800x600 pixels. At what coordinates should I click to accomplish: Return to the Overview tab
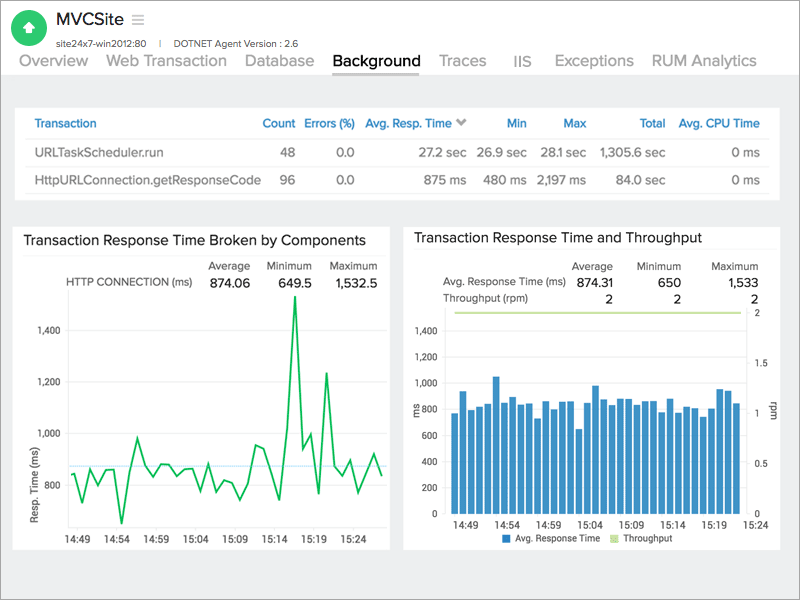tap(53, 61)
